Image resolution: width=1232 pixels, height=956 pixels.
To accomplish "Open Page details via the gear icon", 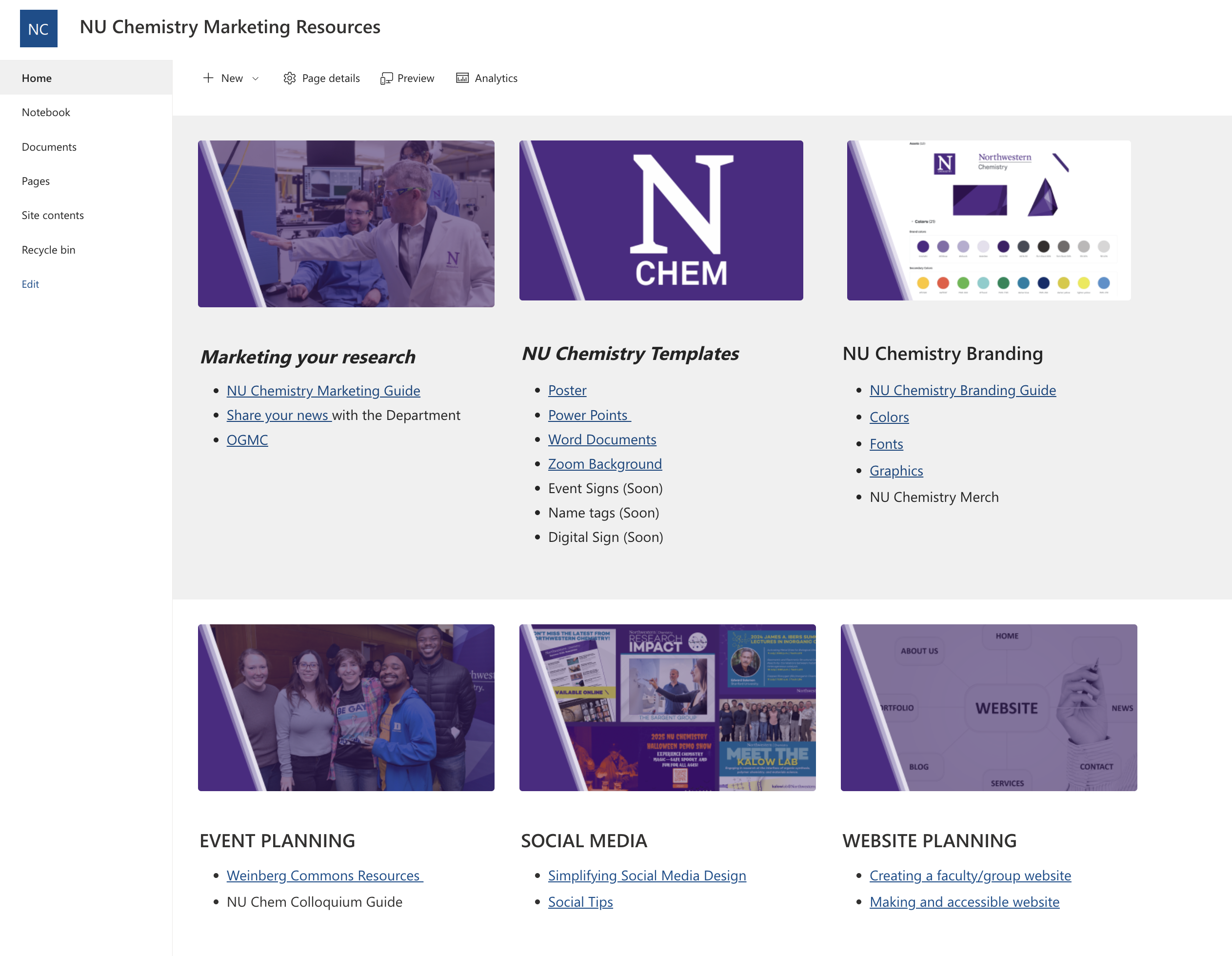I will (290, 78).
